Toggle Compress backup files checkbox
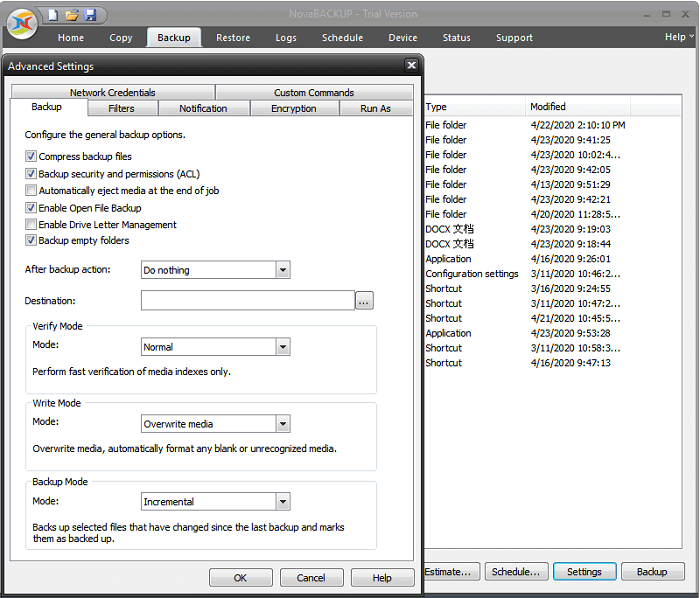 (31, 157)
